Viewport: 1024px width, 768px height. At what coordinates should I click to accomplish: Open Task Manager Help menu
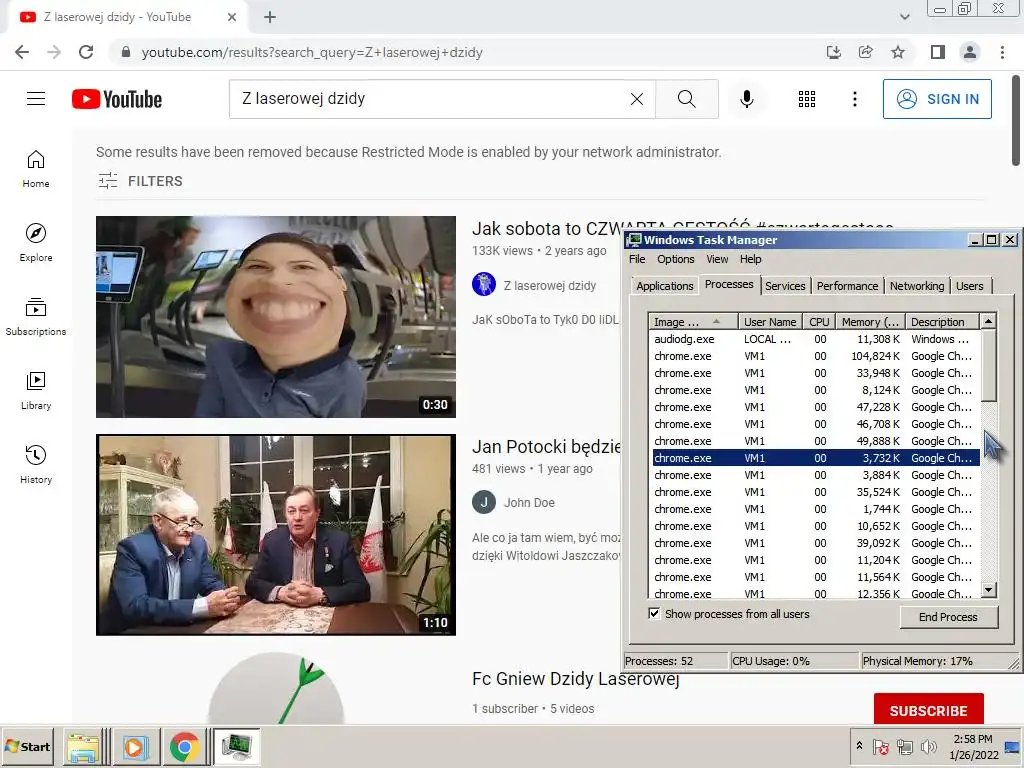(x=750, y=259)
